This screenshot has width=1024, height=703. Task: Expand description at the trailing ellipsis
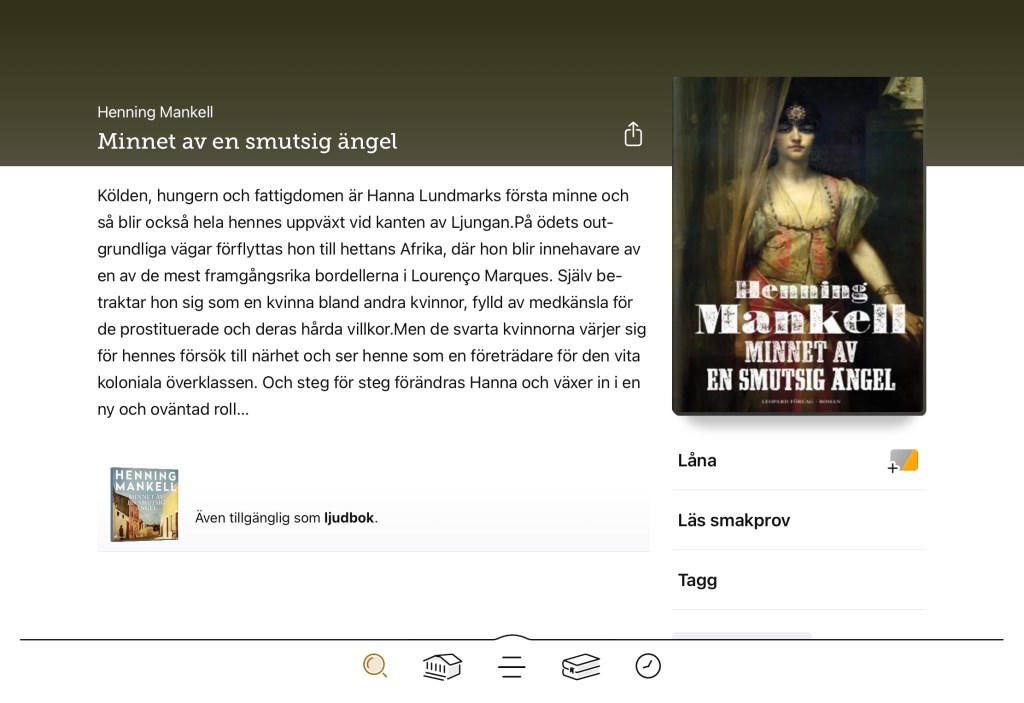242,410
